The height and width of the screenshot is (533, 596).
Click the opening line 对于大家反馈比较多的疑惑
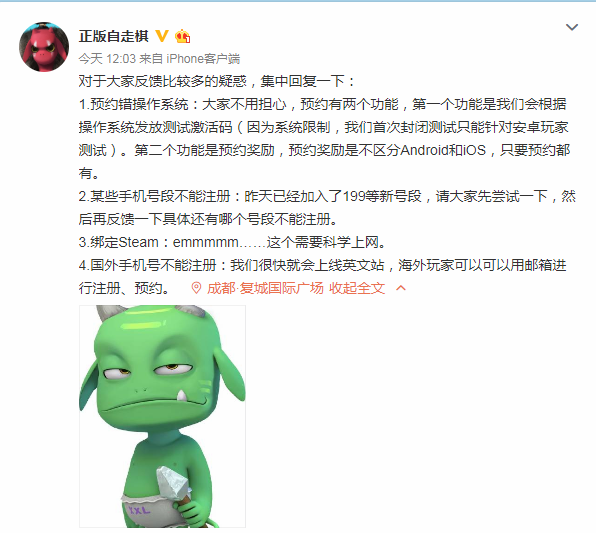163,81
